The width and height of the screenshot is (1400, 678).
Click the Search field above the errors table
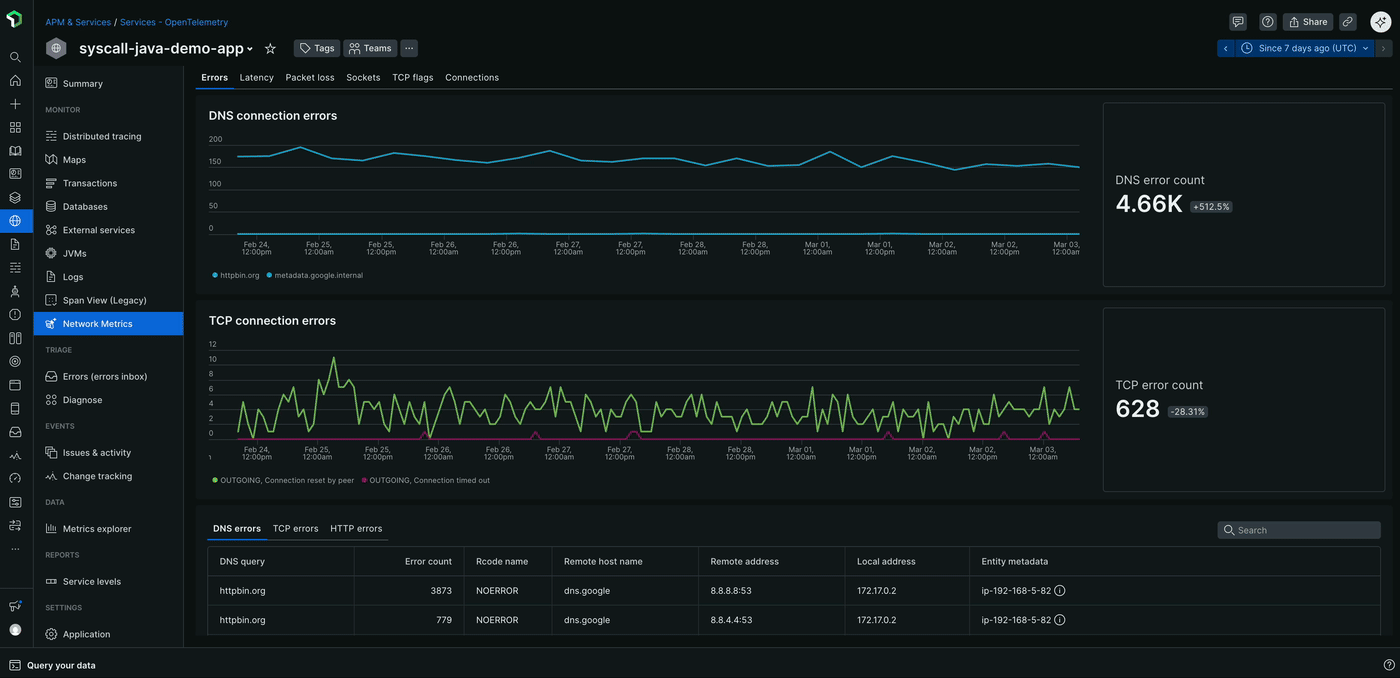click(x=1298, y=529)
